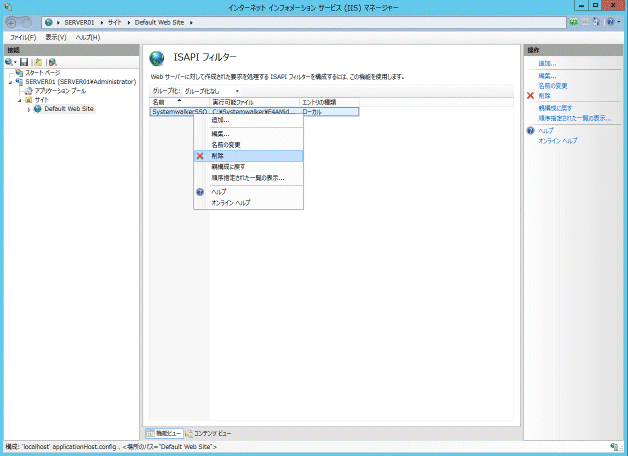Open the connect icon's dropdown arrow in connections toolbar
This screenshot has height=456, width=628.
point(15,62)
